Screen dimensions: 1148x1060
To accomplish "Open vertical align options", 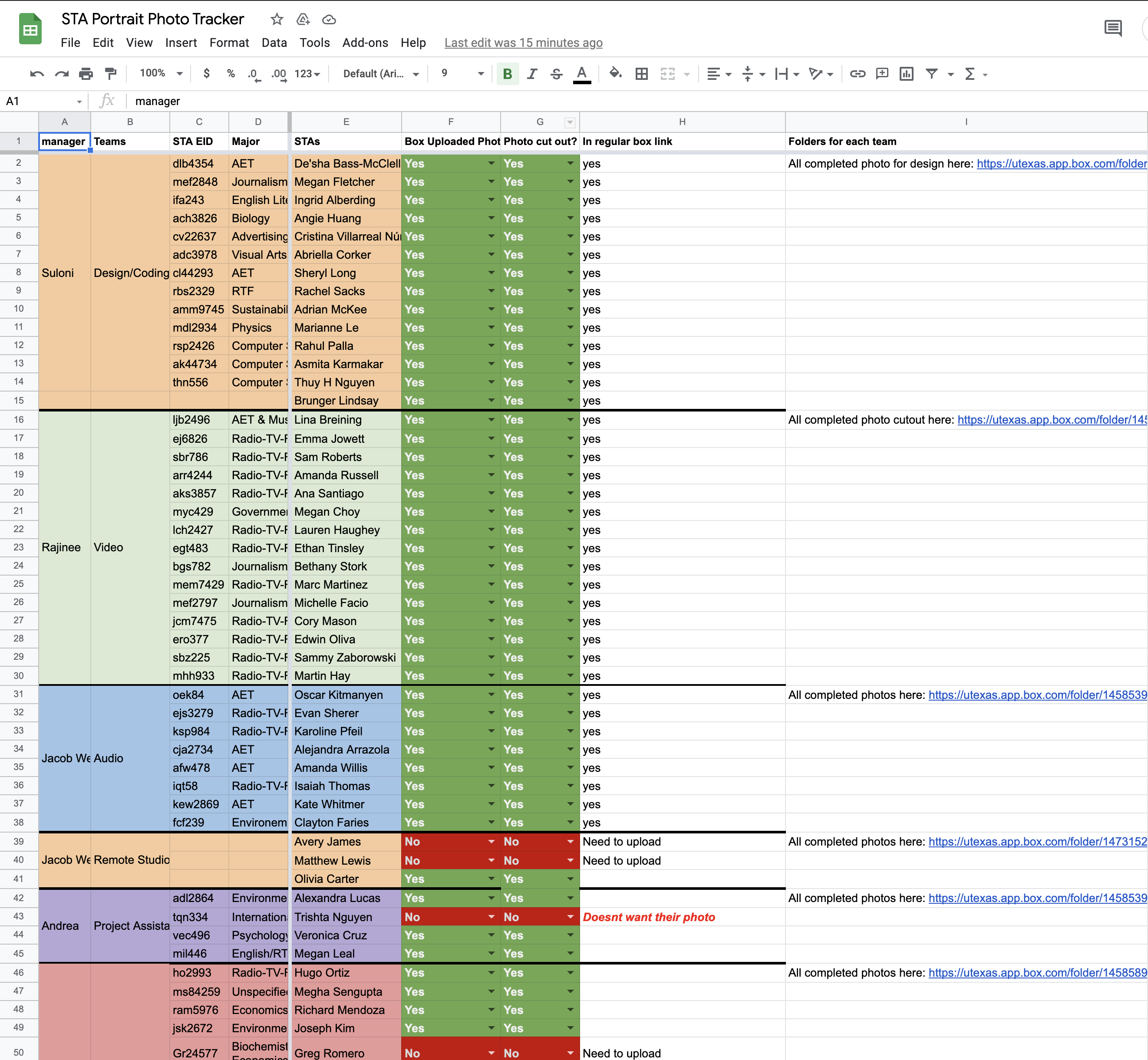I will pos(753,73).
